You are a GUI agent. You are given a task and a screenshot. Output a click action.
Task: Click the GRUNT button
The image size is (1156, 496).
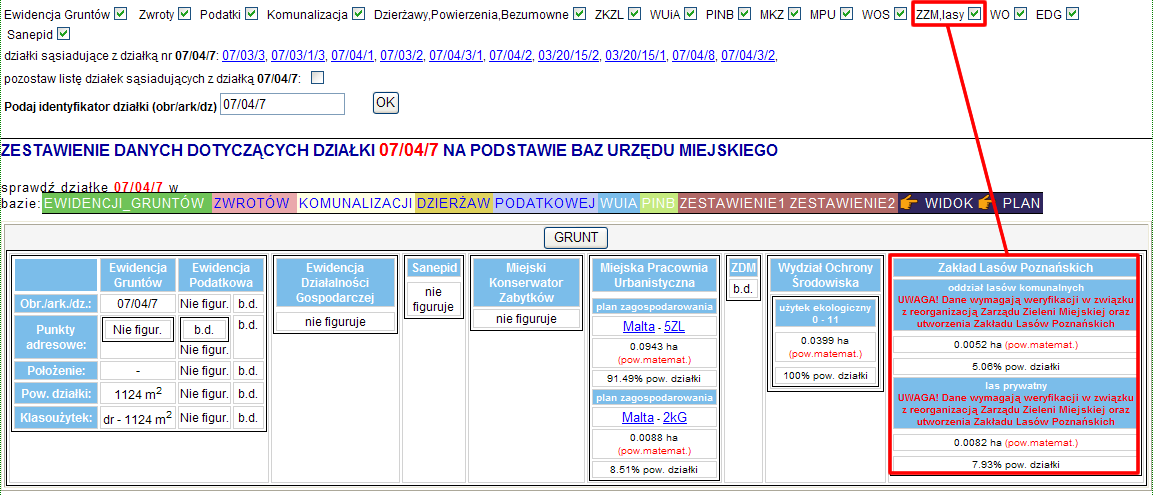[575, 238]
